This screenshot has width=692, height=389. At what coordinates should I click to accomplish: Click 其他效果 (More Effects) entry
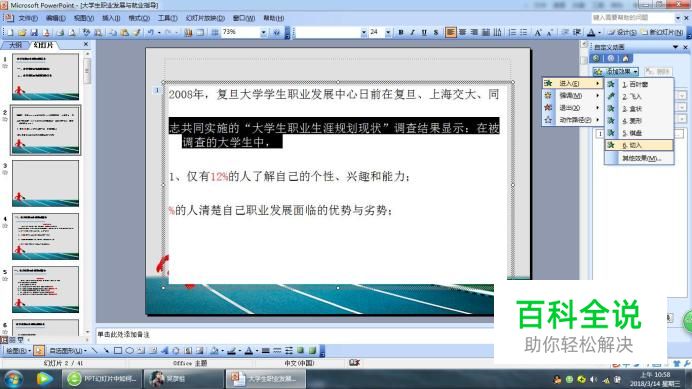[639, 158]
